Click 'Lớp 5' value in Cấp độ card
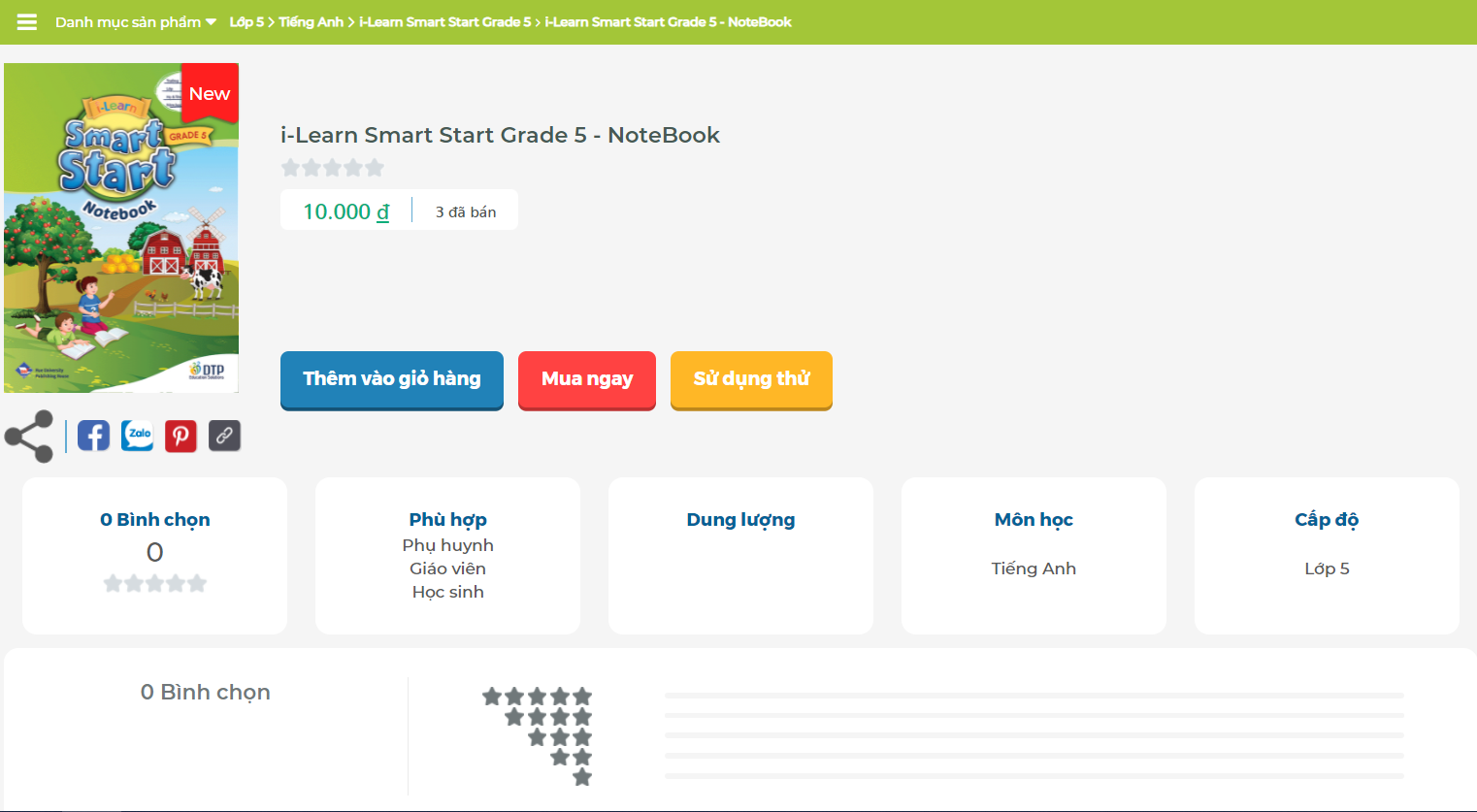 click(1327, 568)
